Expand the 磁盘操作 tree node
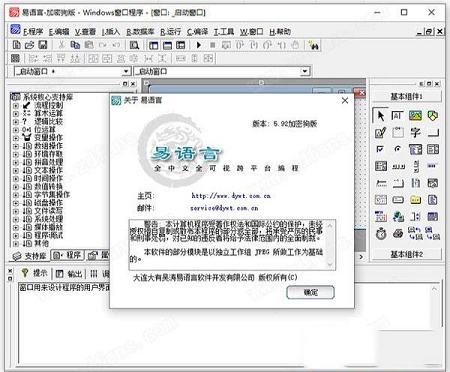The width and height of the screenshot is (450, 372). 15,203
